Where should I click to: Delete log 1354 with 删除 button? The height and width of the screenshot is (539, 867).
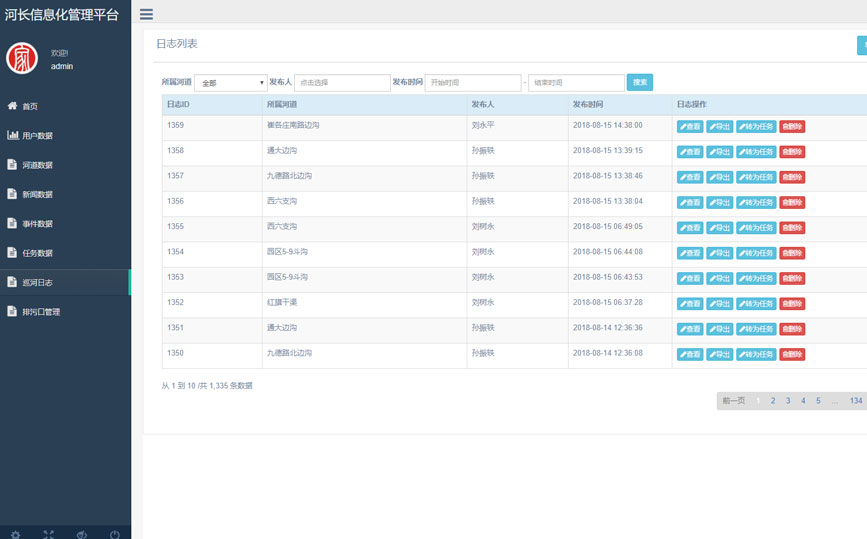coord(792,253)
